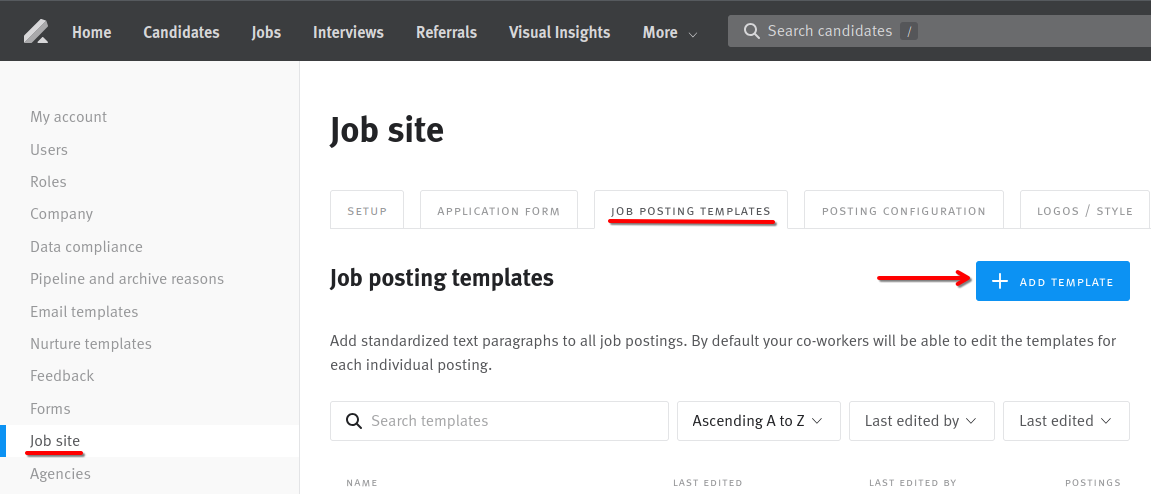This screenshot has height=494, width=1151.
Task: Click the search magnifier icon in candidates bar
Action: click(x=751, y=31)
